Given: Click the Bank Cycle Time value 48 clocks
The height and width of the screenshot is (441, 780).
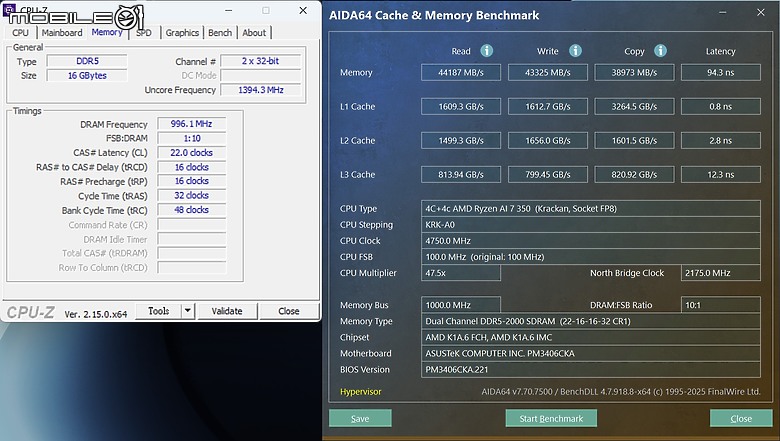Looking at the screenshot, I should click(192, 210).
